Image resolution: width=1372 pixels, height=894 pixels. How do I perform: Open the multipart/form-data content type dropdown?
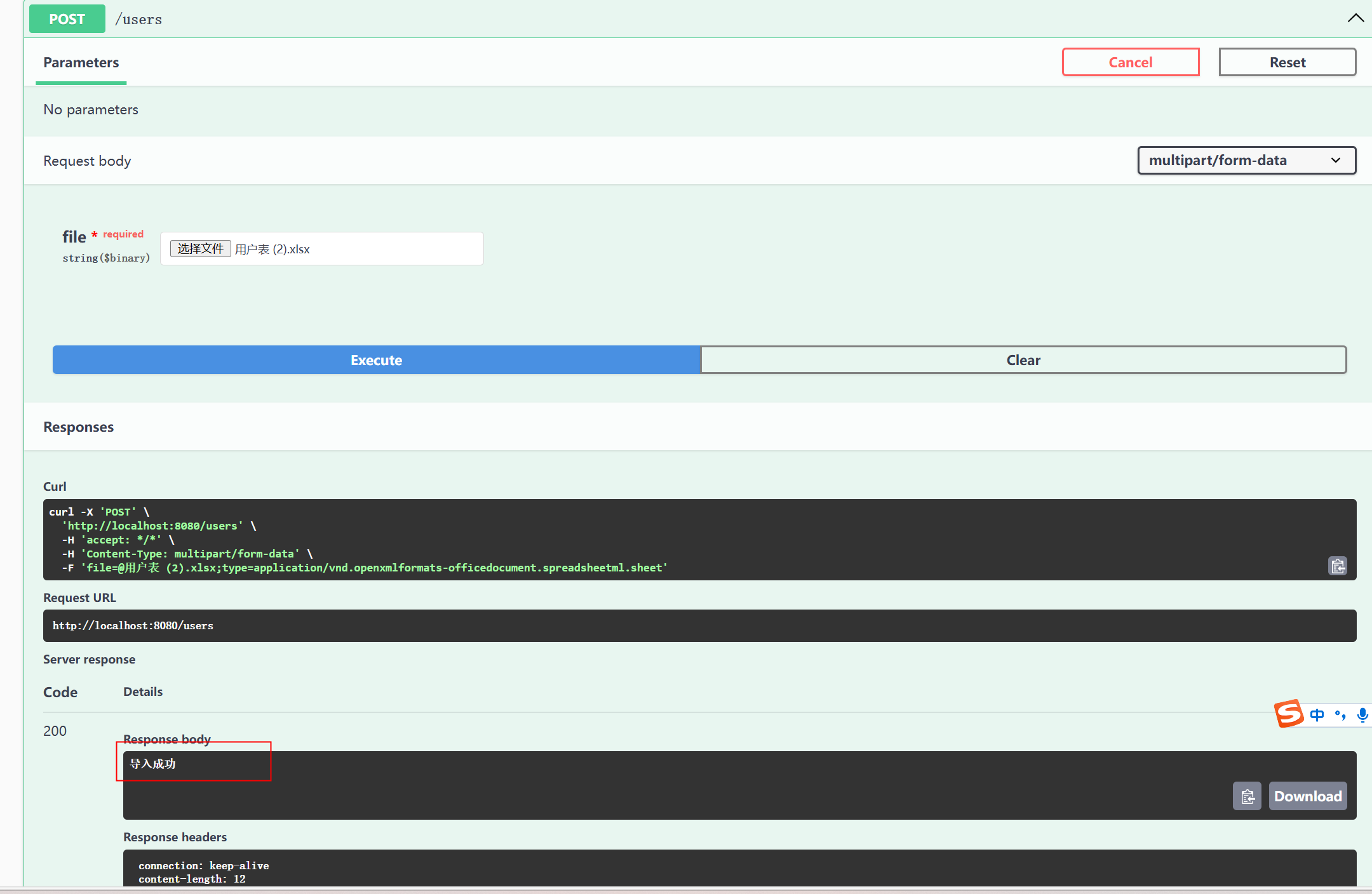(x=1246, y=160)
